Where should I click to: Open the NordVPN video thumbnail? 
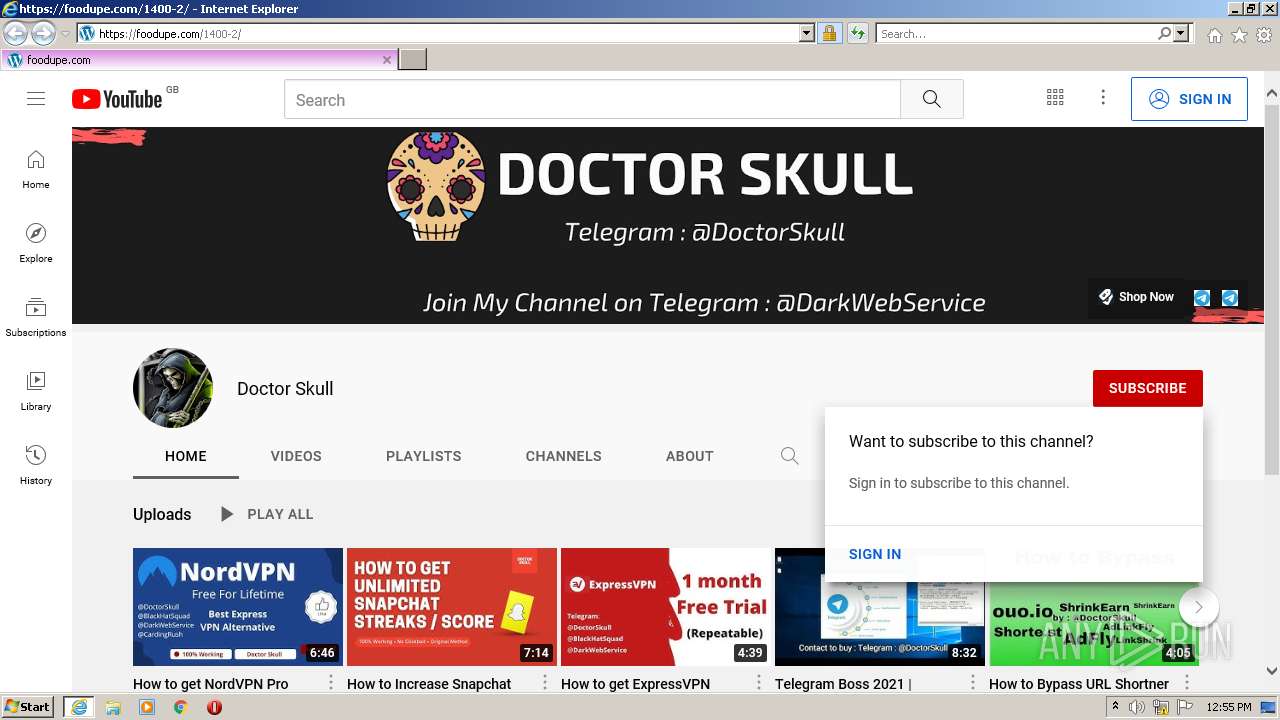pos(238,607)
